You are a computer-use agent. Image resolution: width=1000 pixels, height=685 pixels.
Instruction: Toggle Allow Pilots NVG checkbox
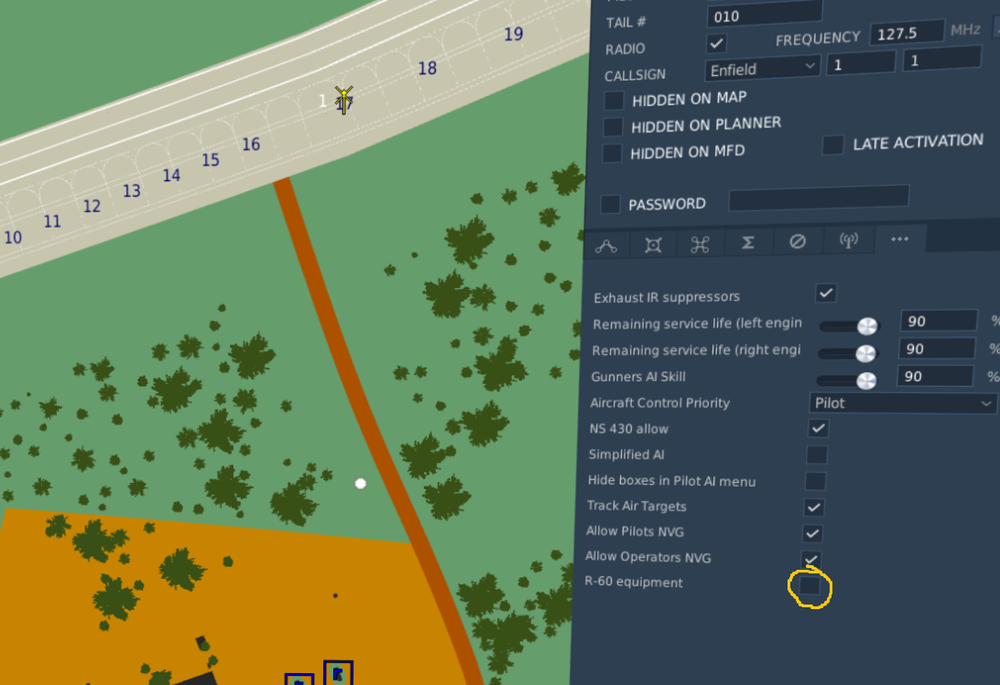pos(812,533)
